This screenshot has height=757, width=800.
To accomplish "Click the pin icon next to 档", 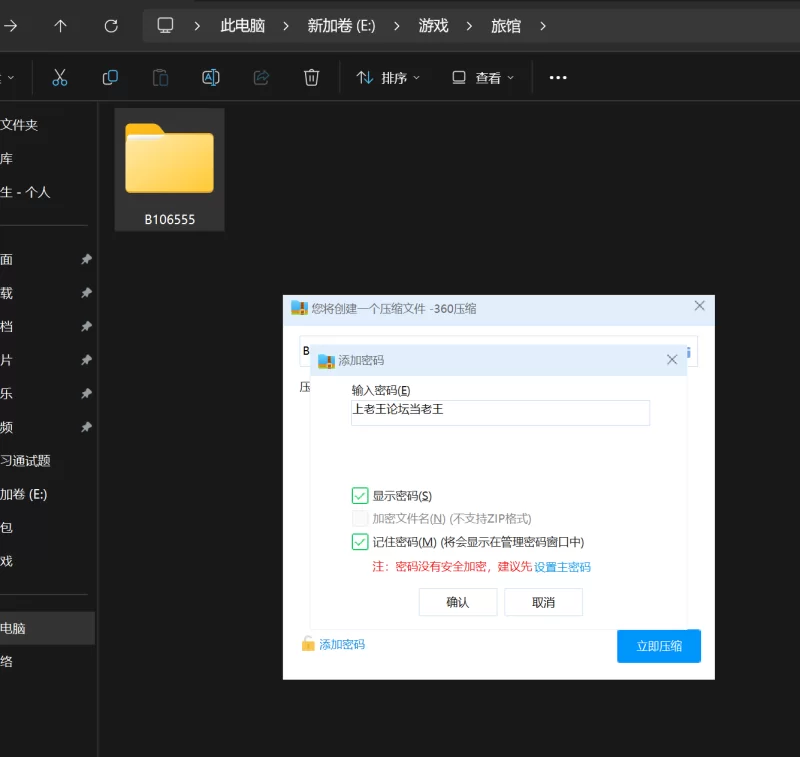I will pos(86,326).
